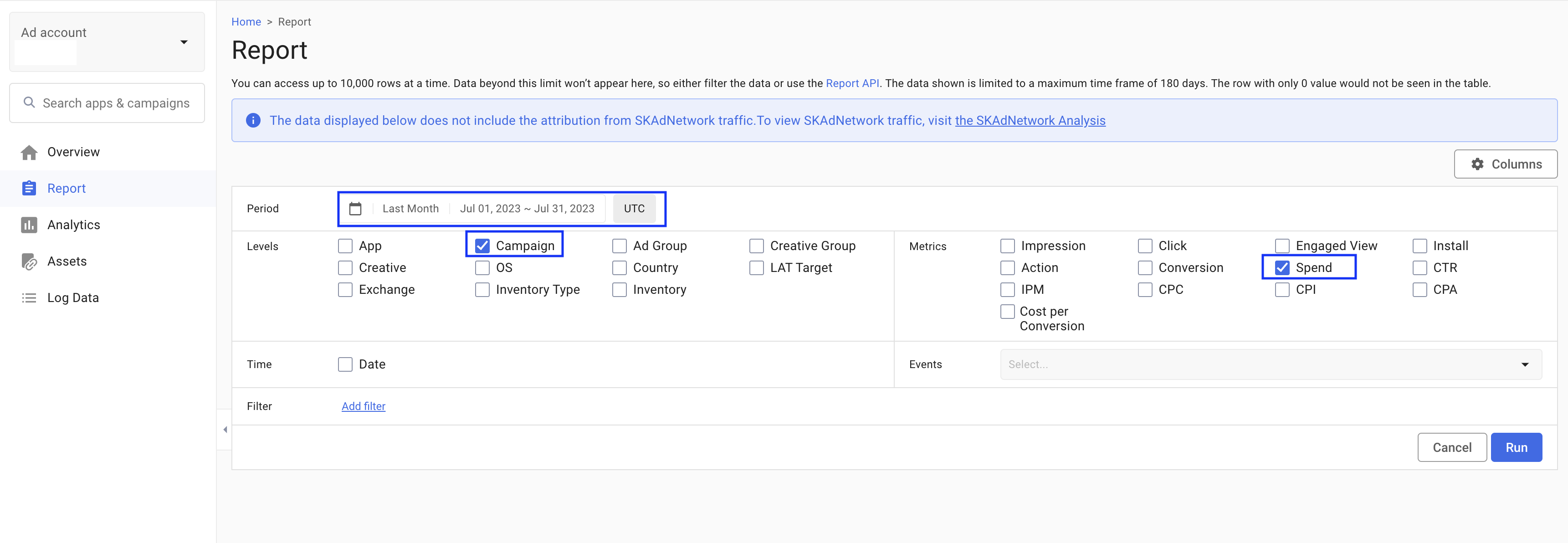1568x543 pixels.
Task: Uncheck the Campaign level checkbox
Action: [x=482, y=246]
